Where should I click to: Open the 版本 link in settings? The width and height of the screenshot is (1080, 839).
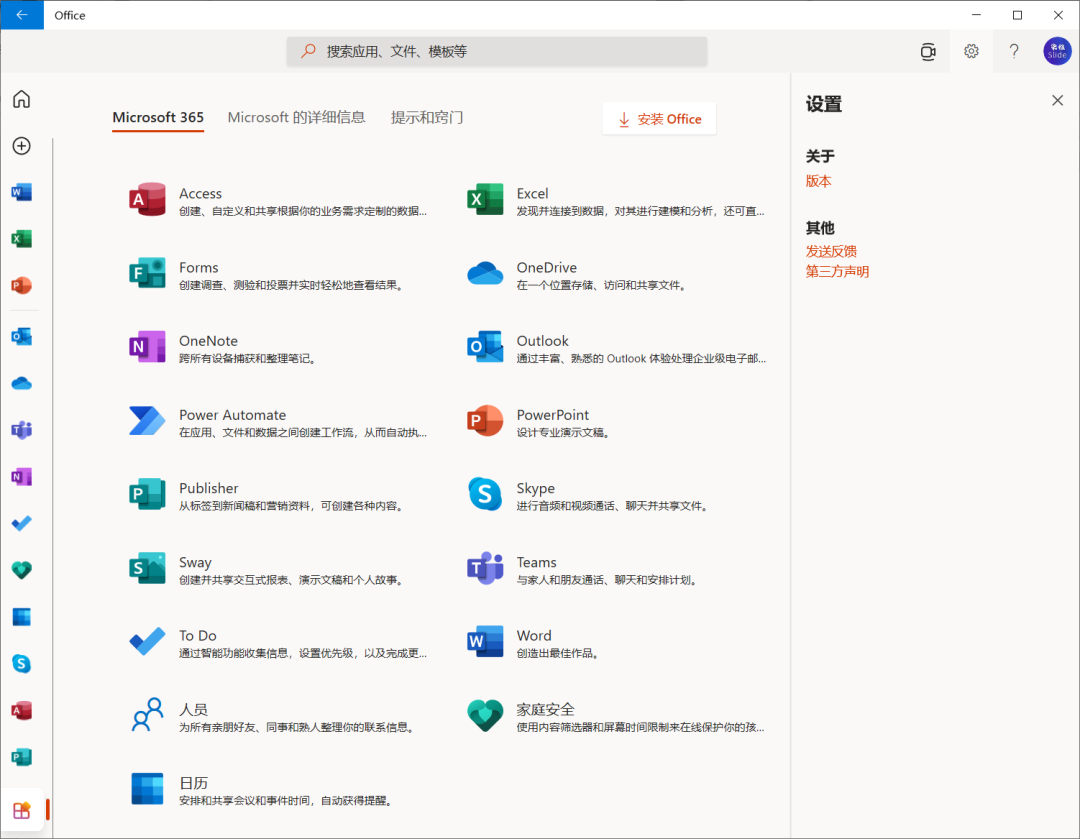coord(818,181)
